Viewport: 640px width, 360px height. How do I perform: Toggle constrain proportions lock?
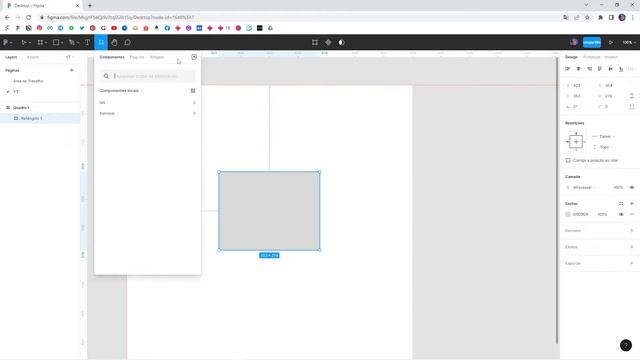pyautogui.click(x=632, y=96)
